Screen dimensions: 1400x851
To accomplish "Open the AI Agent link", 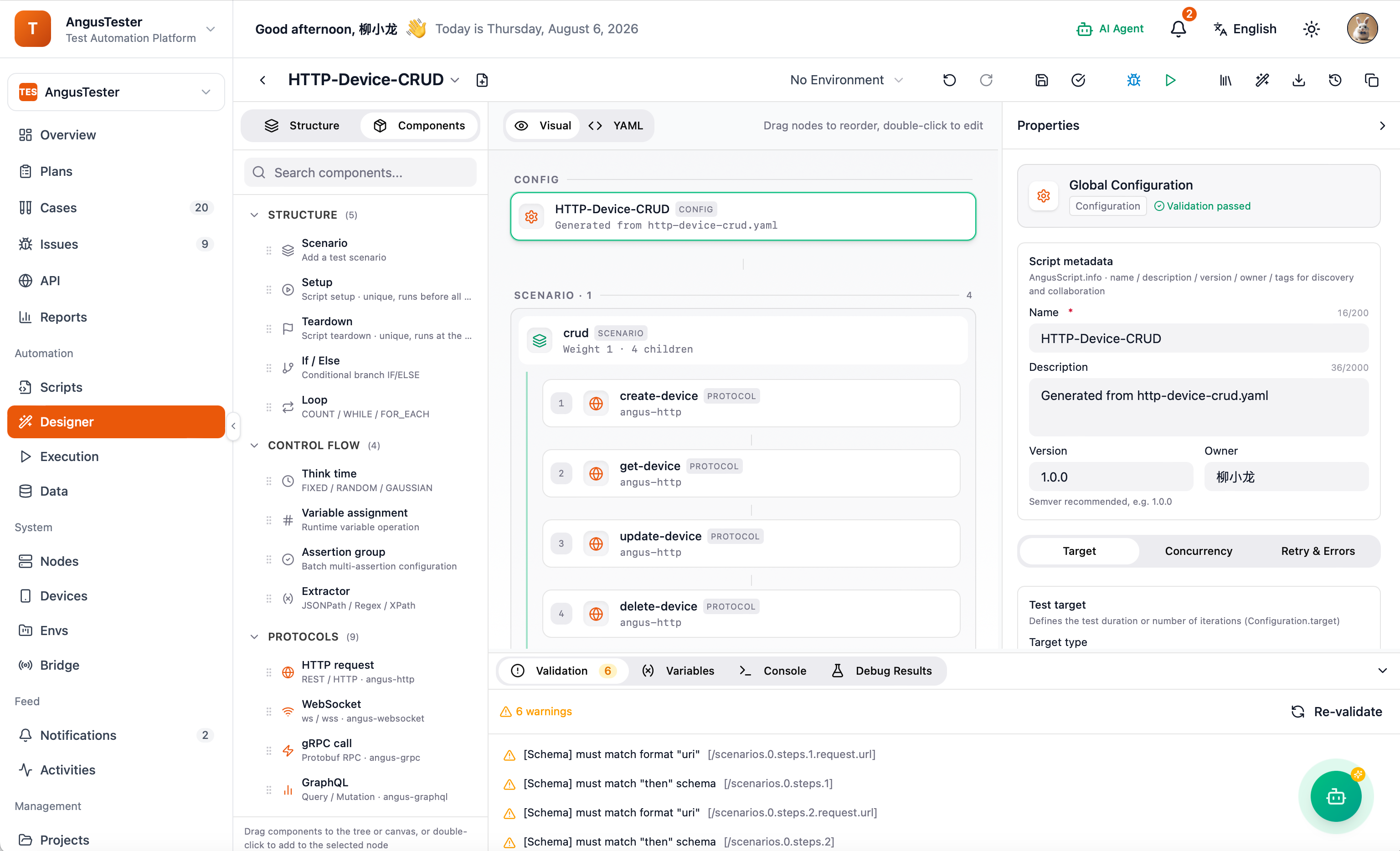I will click(1110, 29).
